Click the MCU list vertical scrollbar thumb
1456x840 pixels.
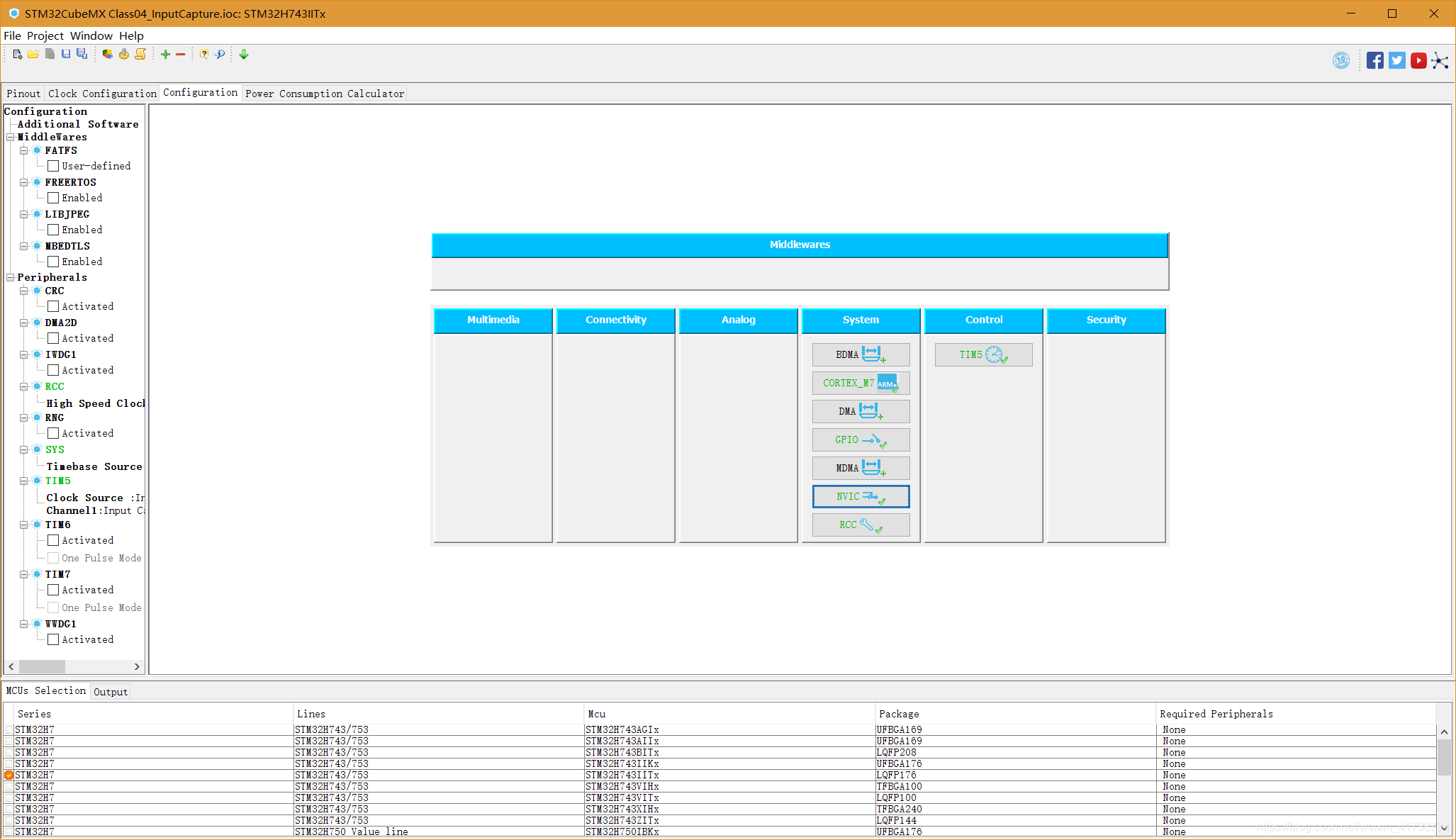pyautogui.click(x=1444, y=758)
